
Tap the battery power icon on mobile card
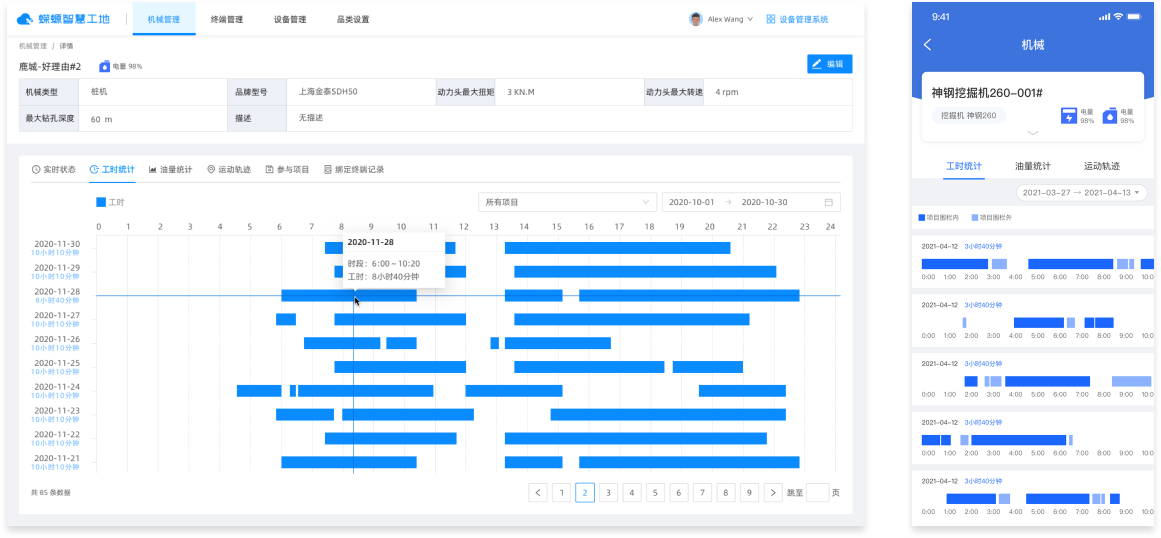tap(1069, 116)
